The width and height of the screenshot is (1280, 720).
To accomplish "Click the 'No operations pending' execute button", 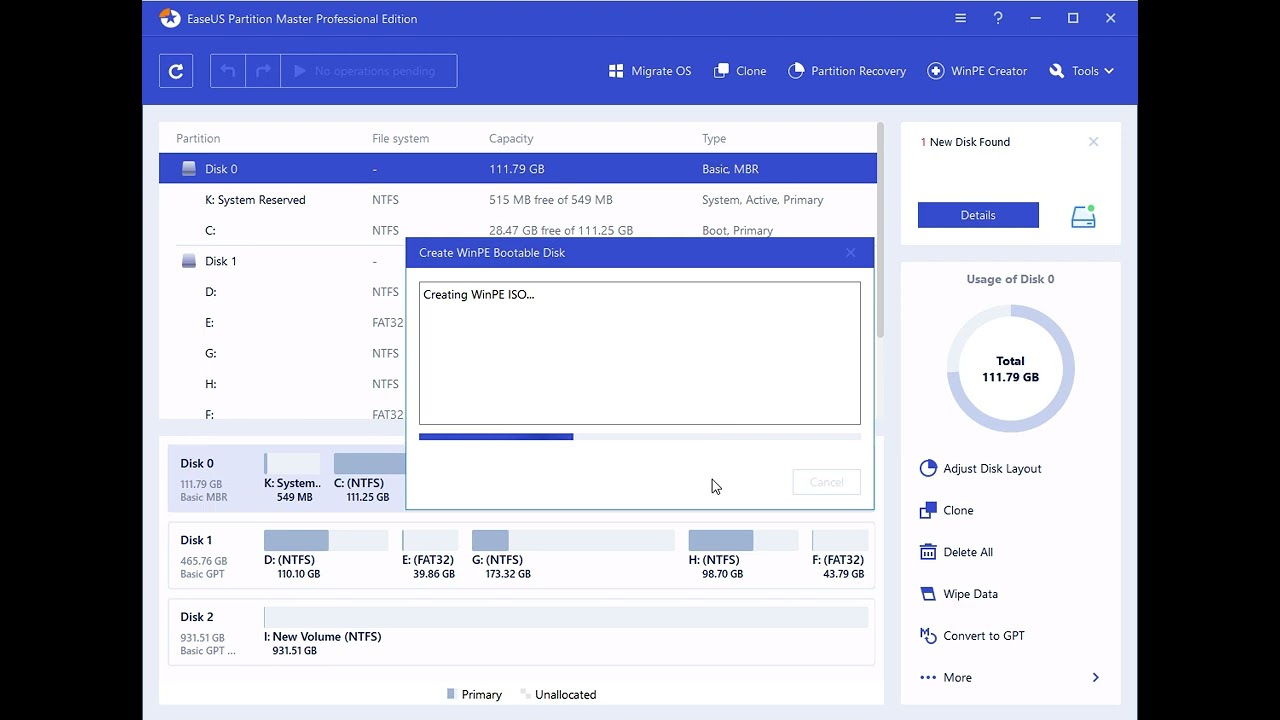I will (369, 71).
